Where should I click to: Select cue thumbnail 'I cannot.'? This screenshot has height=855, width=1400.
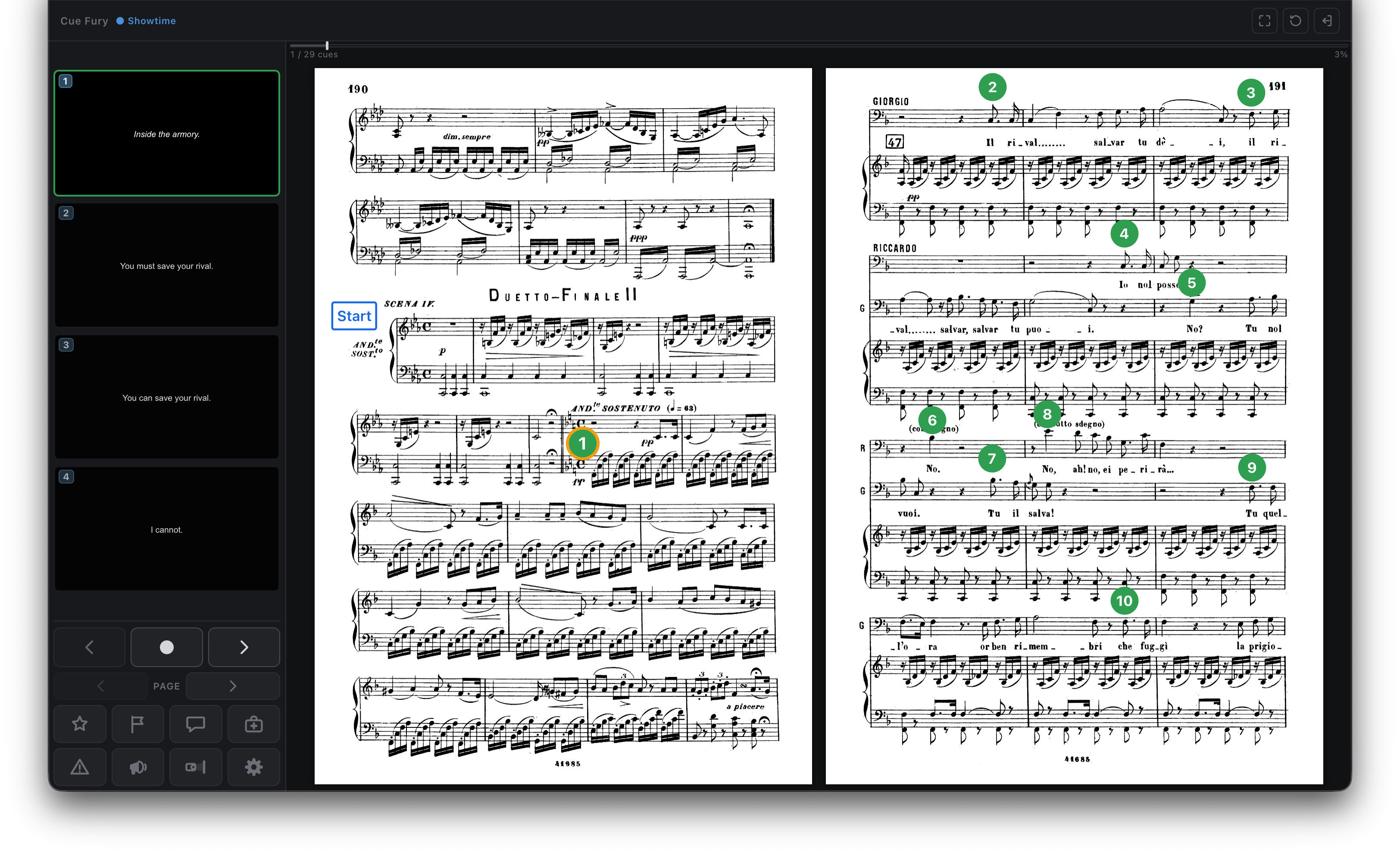point(166,529)
